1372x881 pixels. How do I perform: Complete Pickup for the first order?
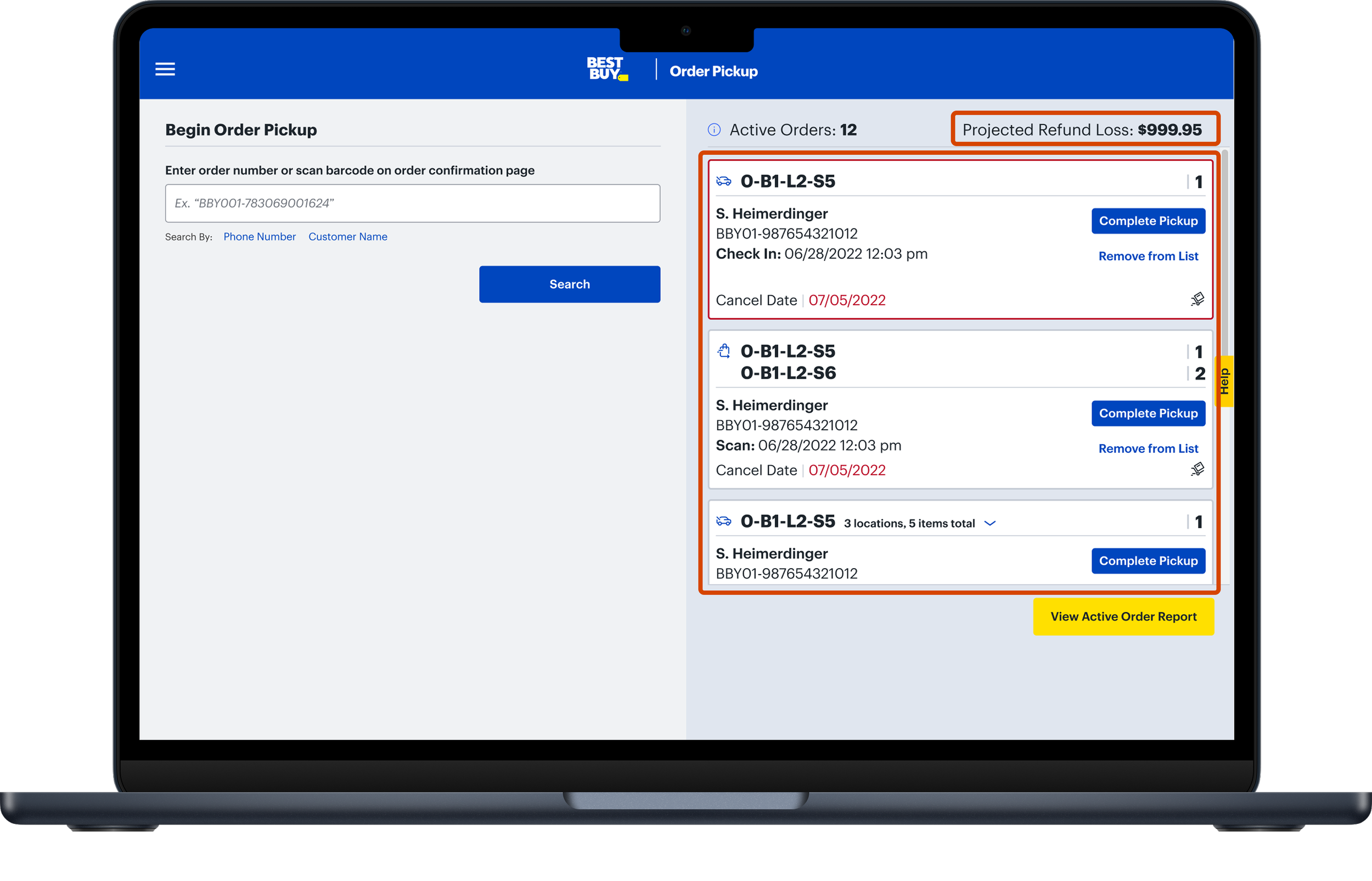click(x=1148, y=221)
